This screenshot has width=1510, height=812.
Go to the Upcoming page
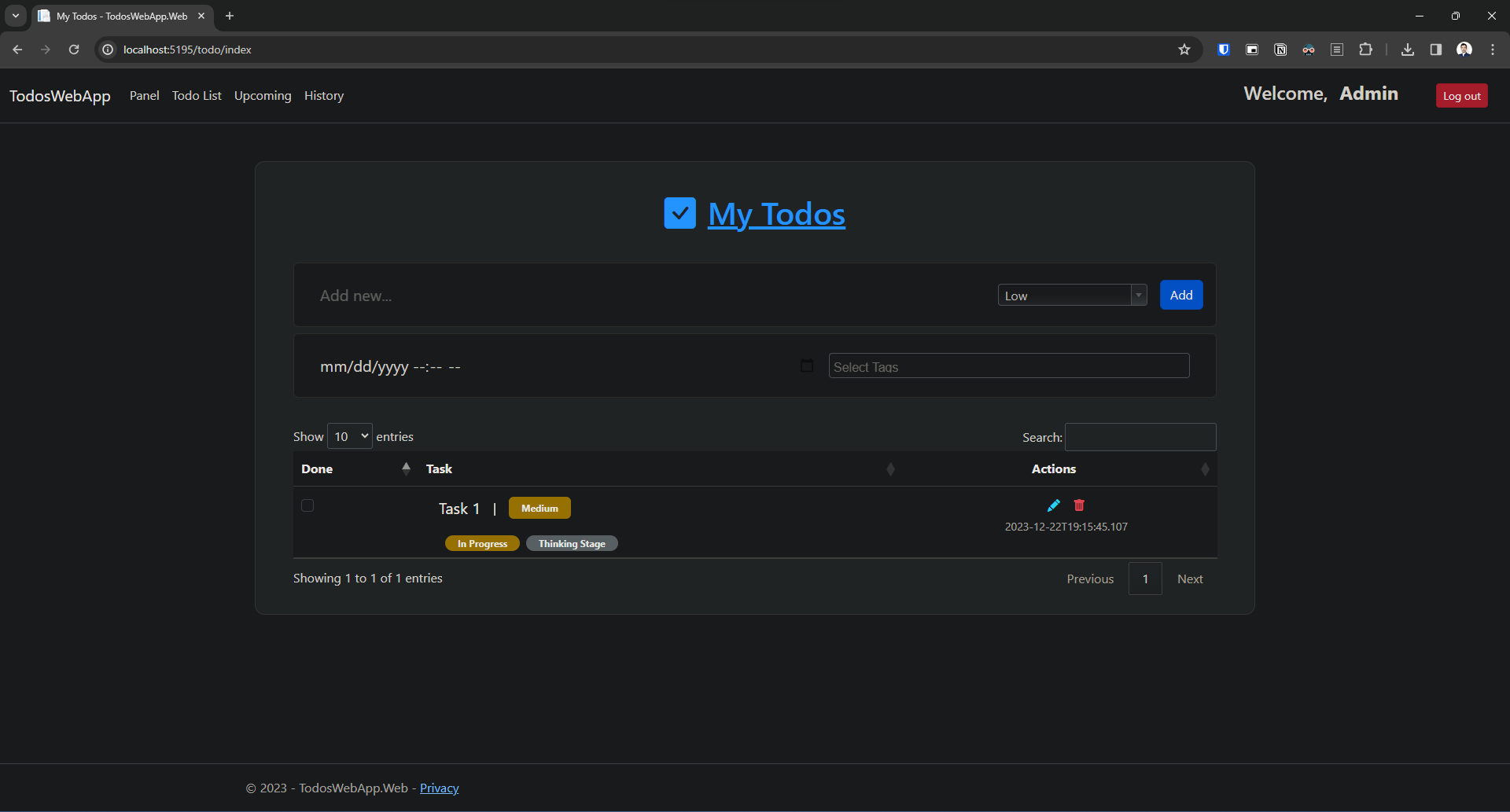point(263,95)
